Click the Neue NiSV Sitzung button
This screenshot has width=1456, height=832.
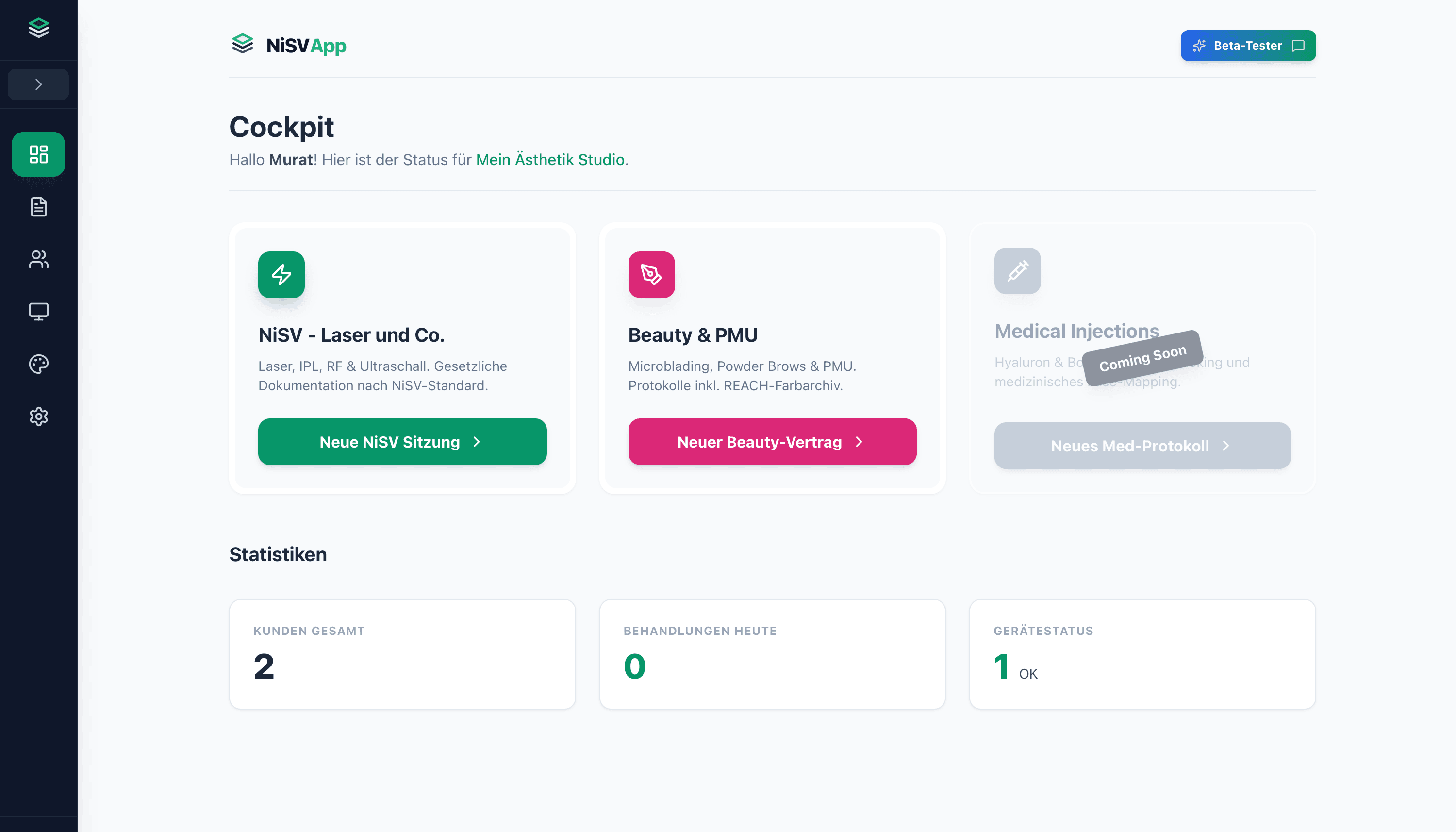402,441
